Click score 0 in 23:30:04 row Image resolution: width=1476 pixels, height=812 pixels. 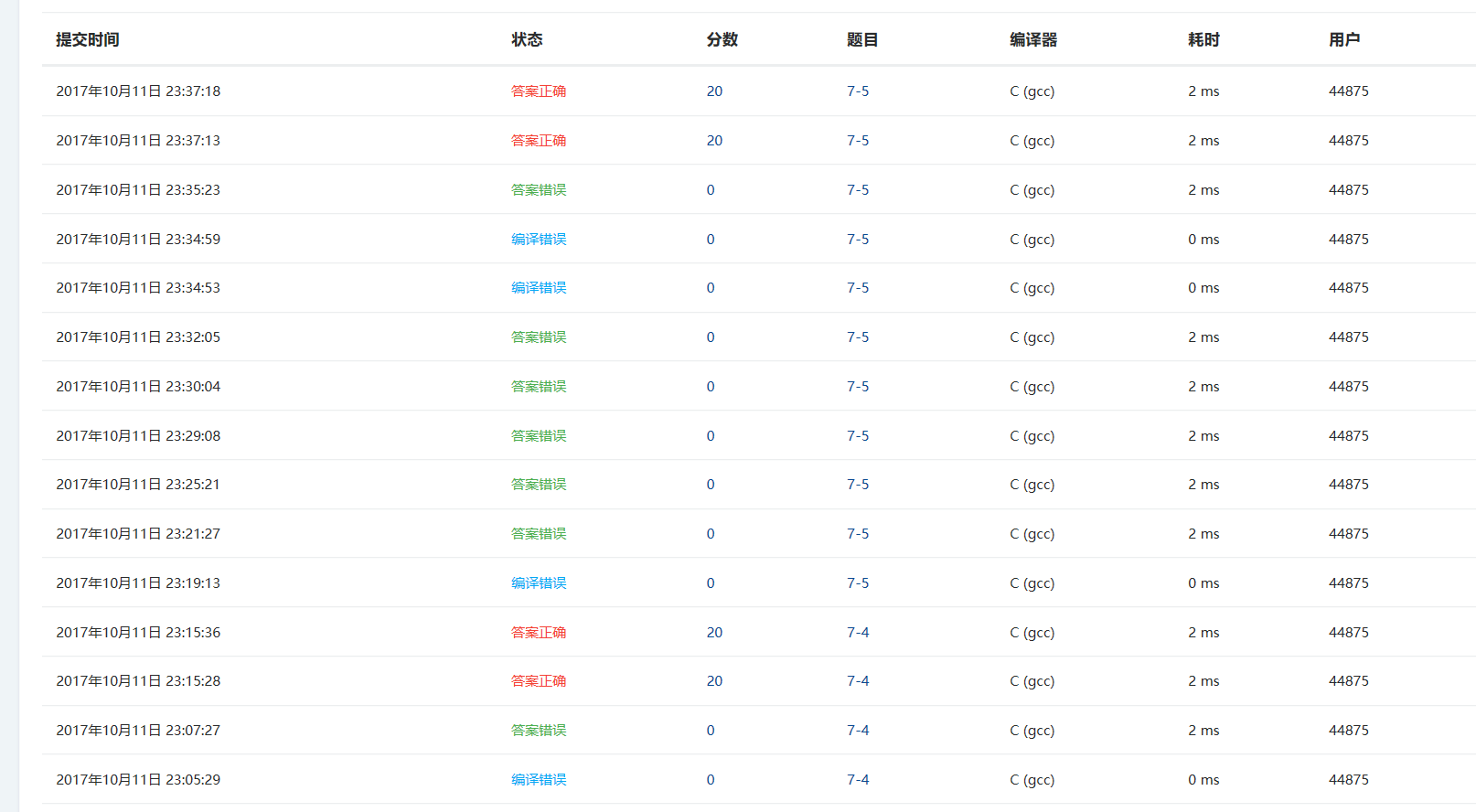(711, 387)
